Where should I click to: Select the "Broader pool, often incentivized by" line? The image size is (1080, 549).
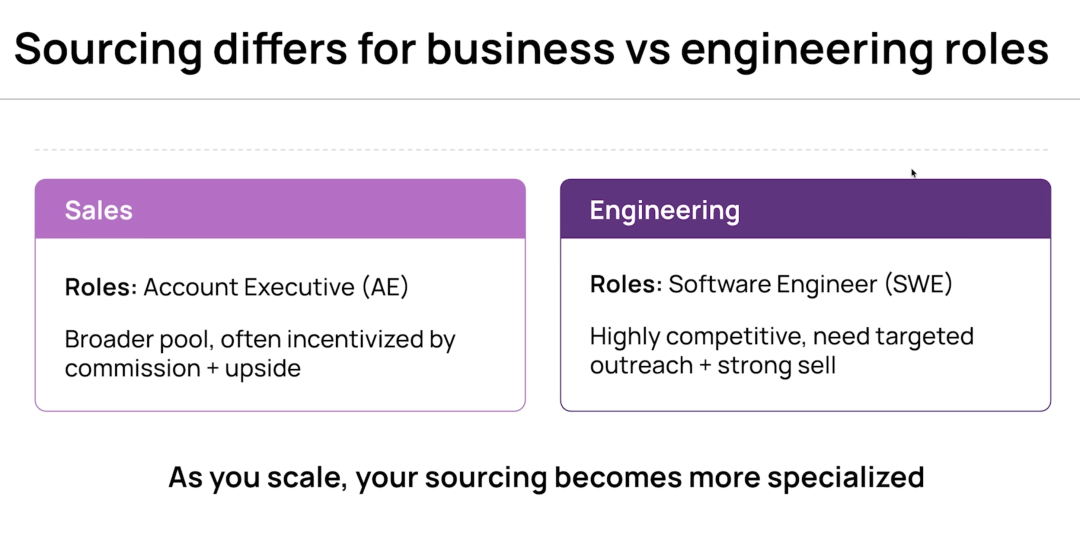pyautogui.click(x=260, y=339)
